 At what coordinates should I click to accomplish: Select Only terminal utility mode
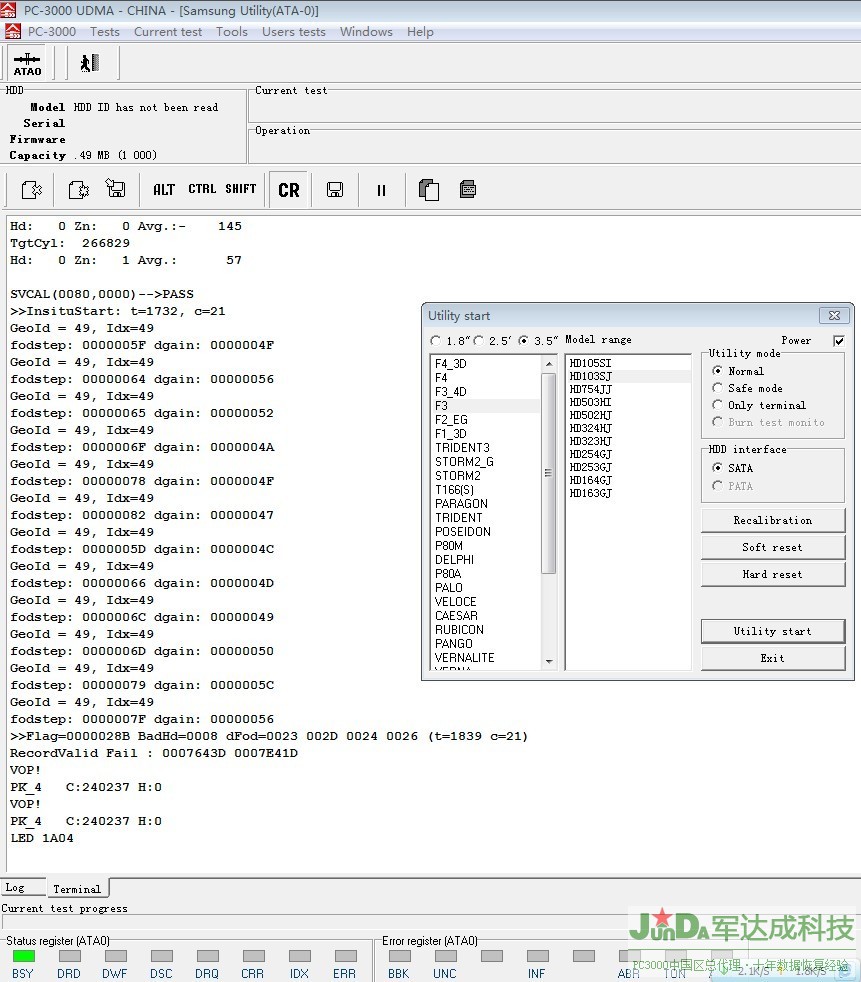tap(718, 405)
